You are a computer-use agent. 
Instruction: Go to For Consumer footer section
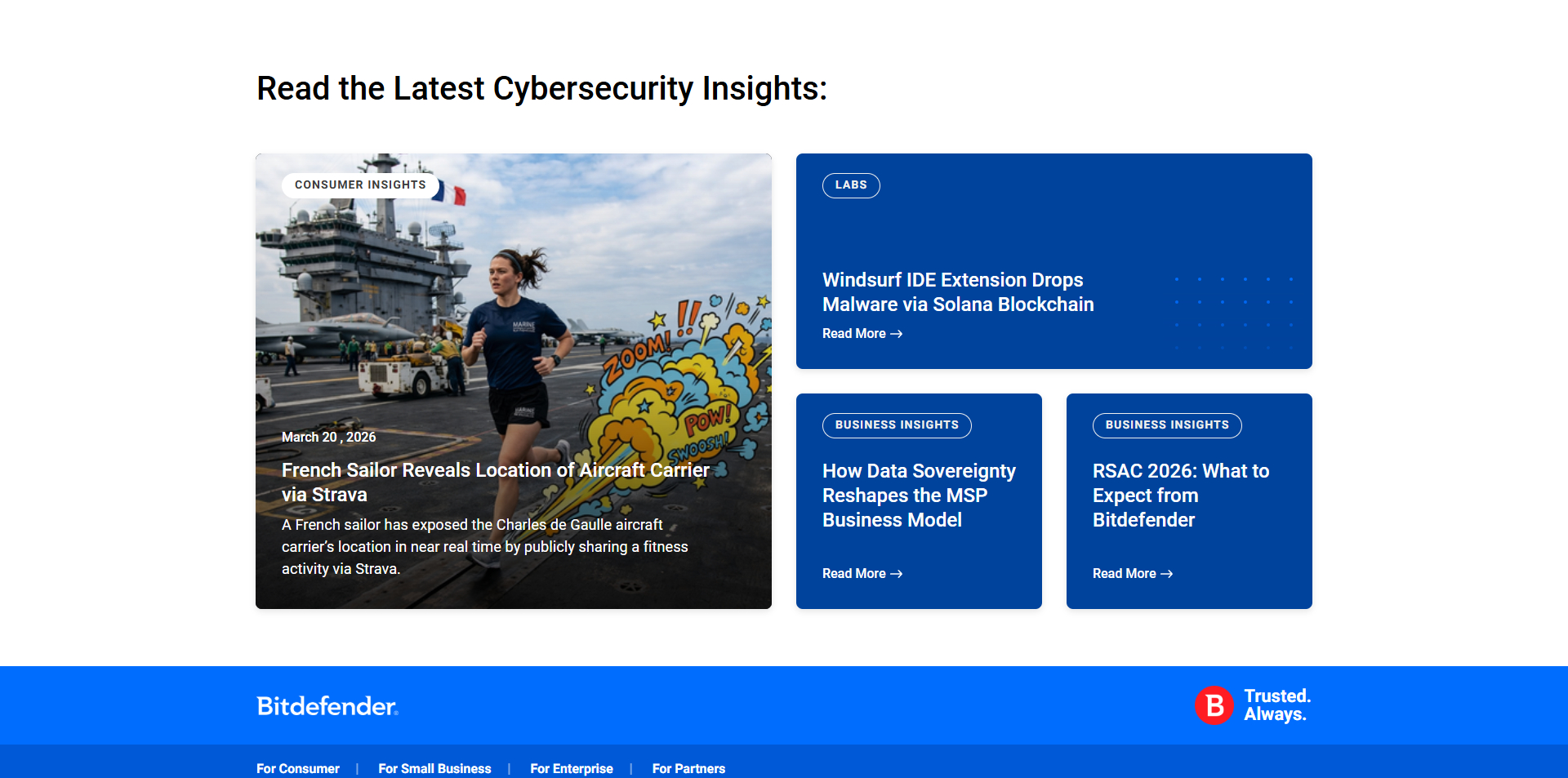coord(298,768)
